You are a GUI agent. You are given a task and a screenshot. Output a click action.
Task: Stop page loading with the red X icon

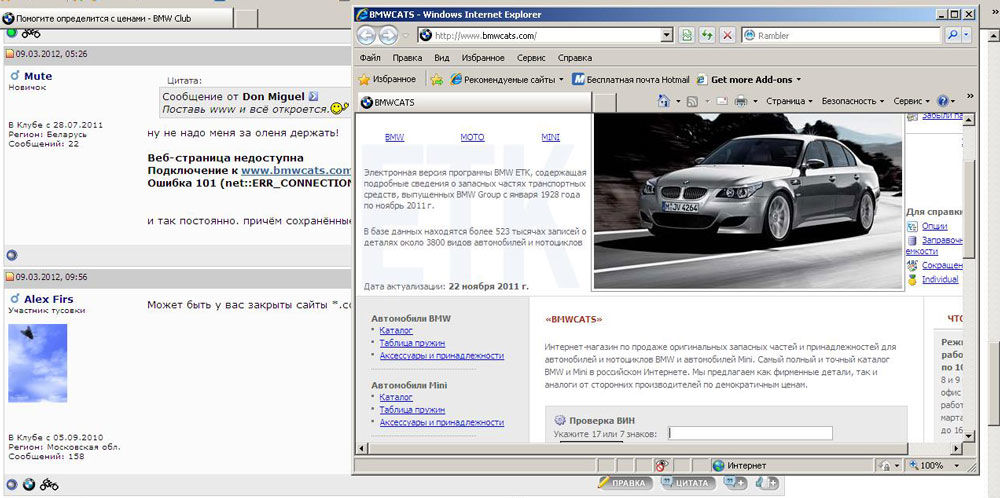point(726,36)
